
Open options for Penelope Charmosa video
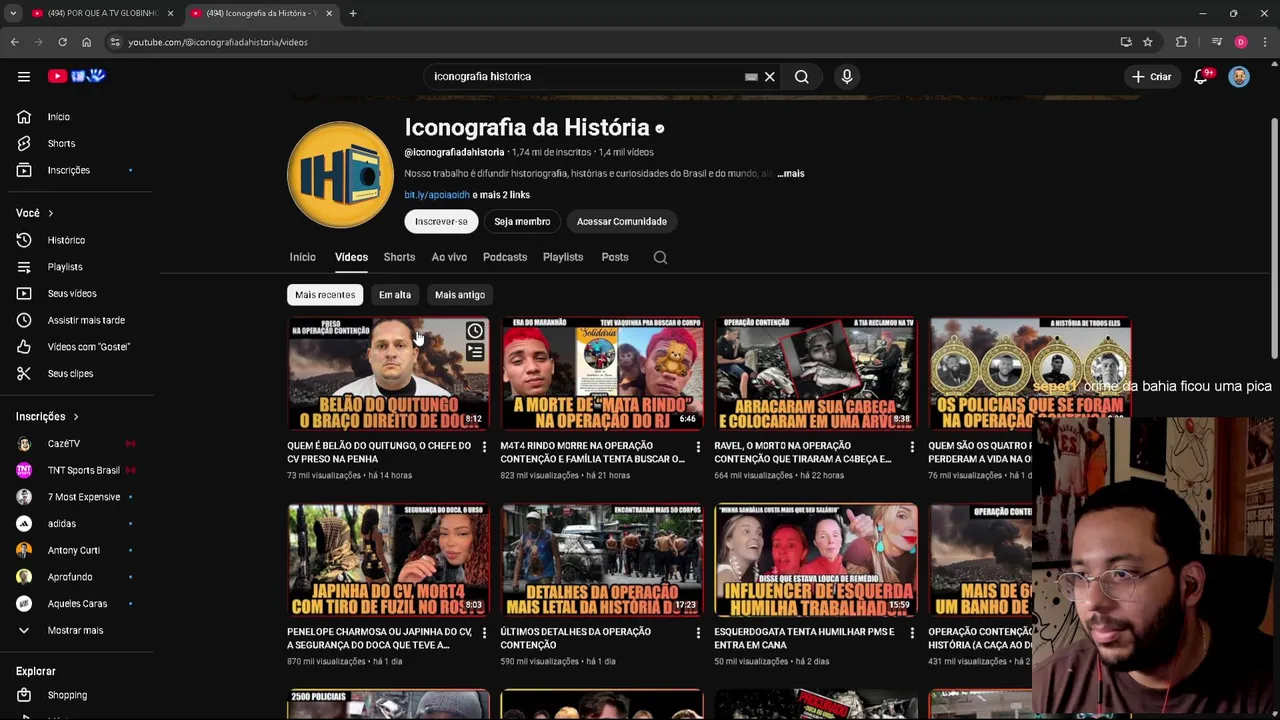click(x=484, y=633)
